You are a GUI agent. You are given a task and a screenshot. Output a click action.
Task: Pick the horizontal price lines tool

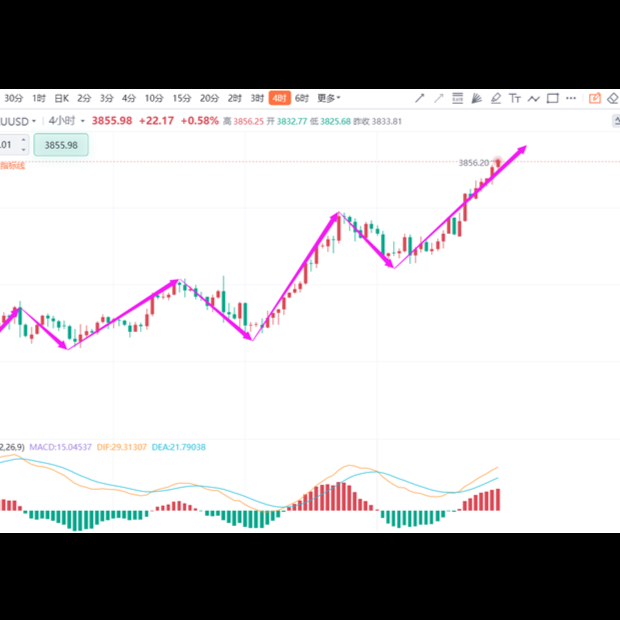click(457, 98)
